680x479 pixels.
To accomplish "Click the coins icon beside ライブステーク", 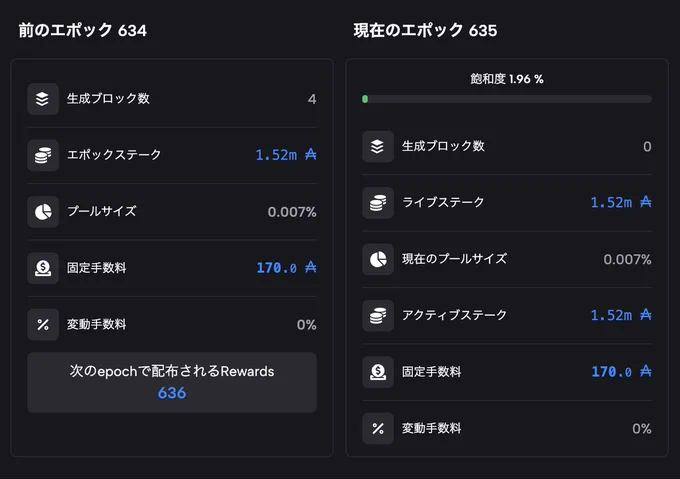I will click(x=378, y=202).
